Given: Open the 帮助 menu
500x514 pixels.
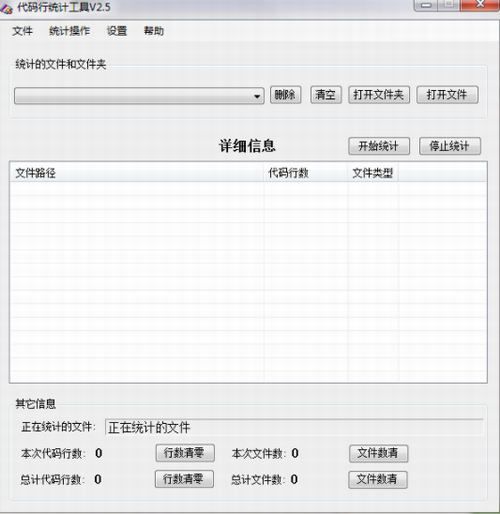Looking at the screenshot, I should (x=154, y=31).
